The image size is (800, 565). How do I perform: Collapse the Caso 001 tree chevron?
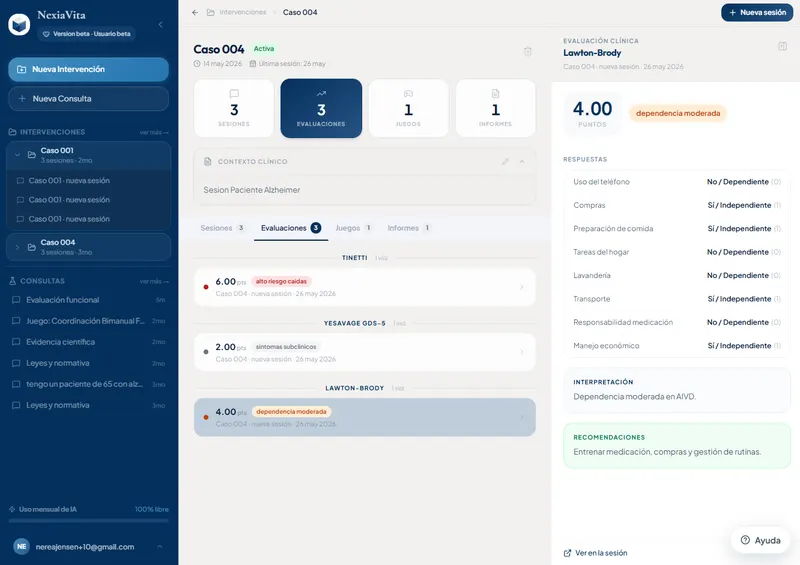tap(17, 155)
